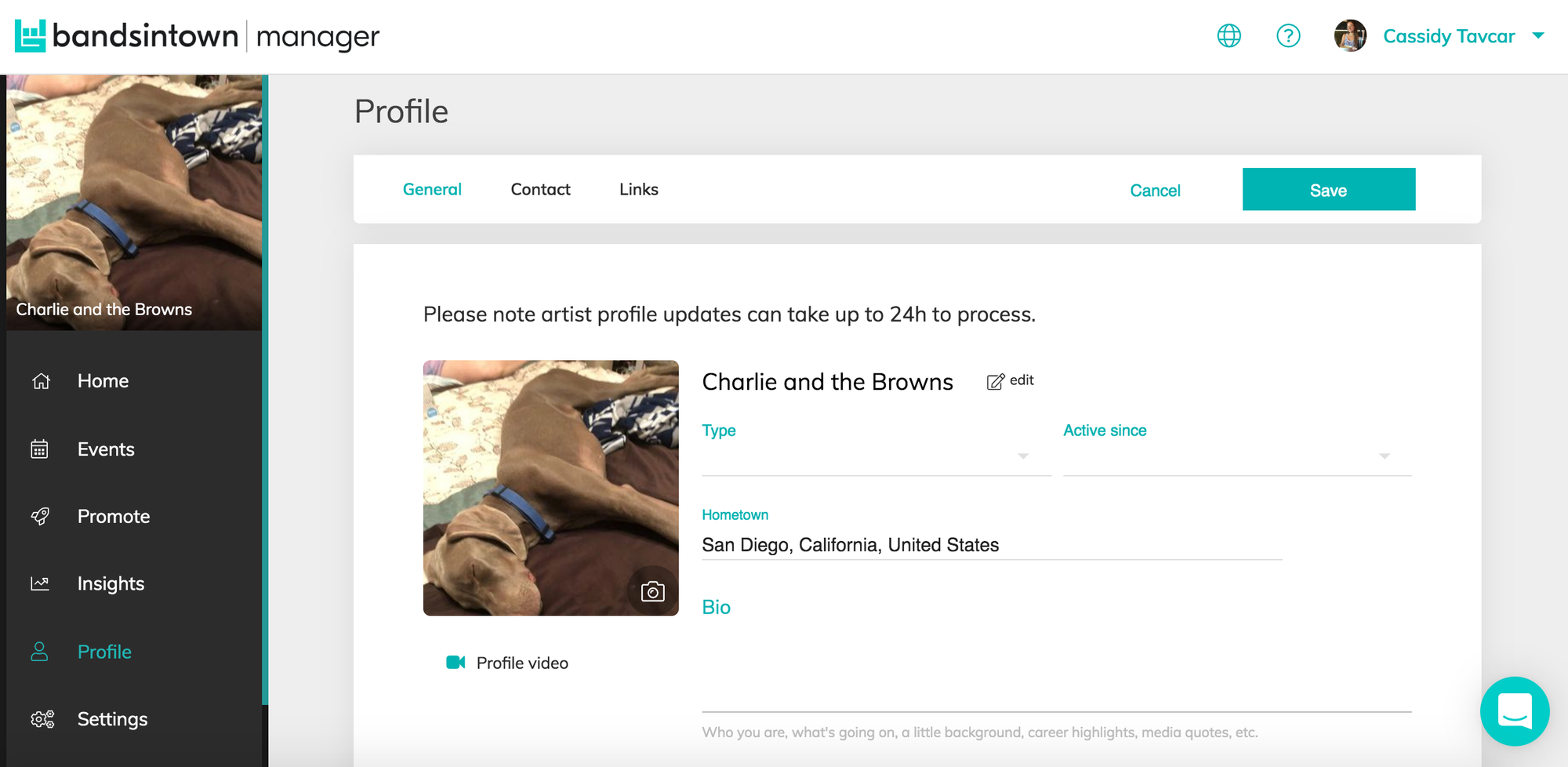Click Cancel to discard edits
The image size is (1568, 767).
pos(1155,190)
